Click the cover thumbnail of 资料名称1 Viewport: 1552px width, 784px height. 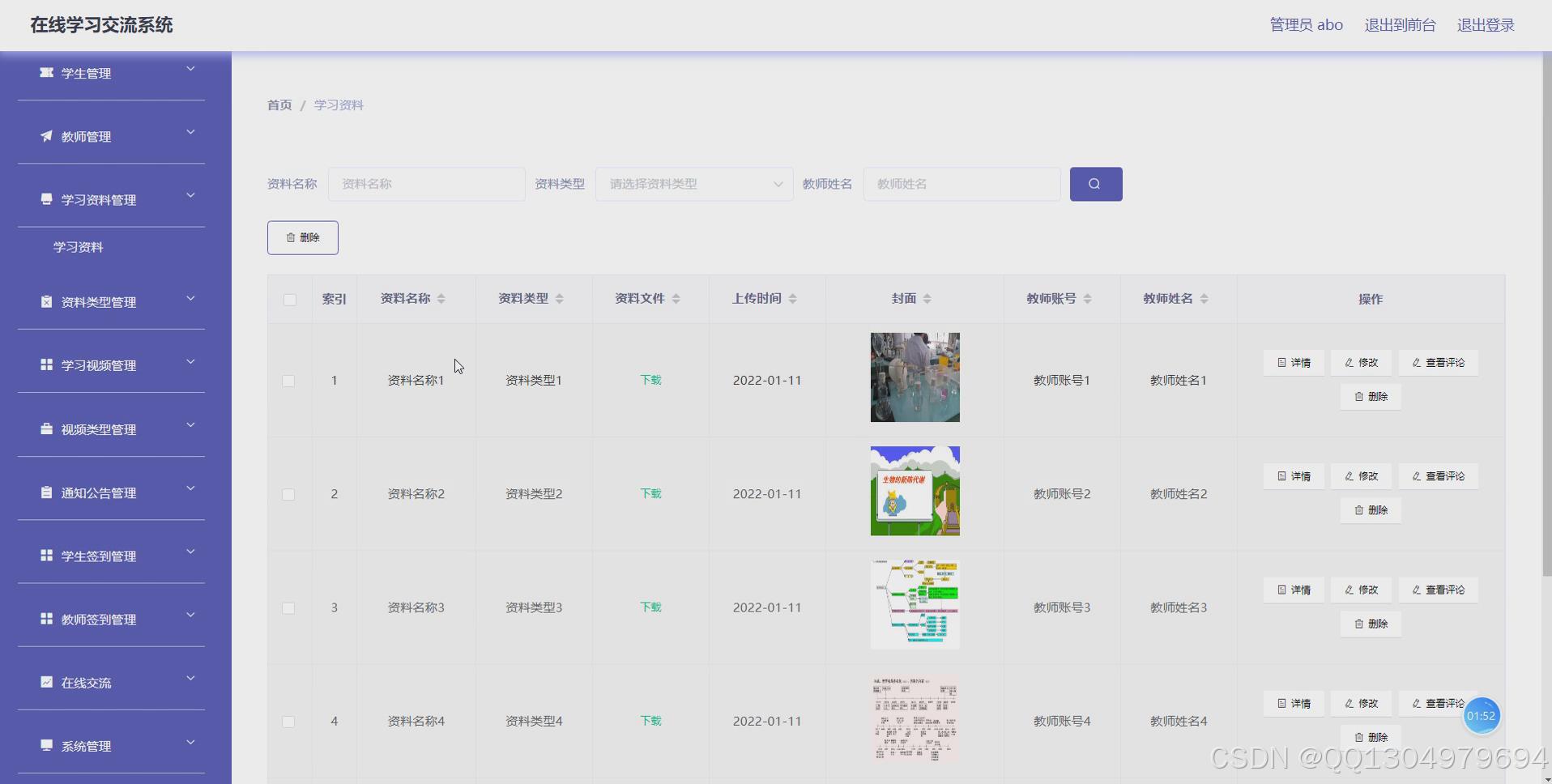click(x=914, y=377)
